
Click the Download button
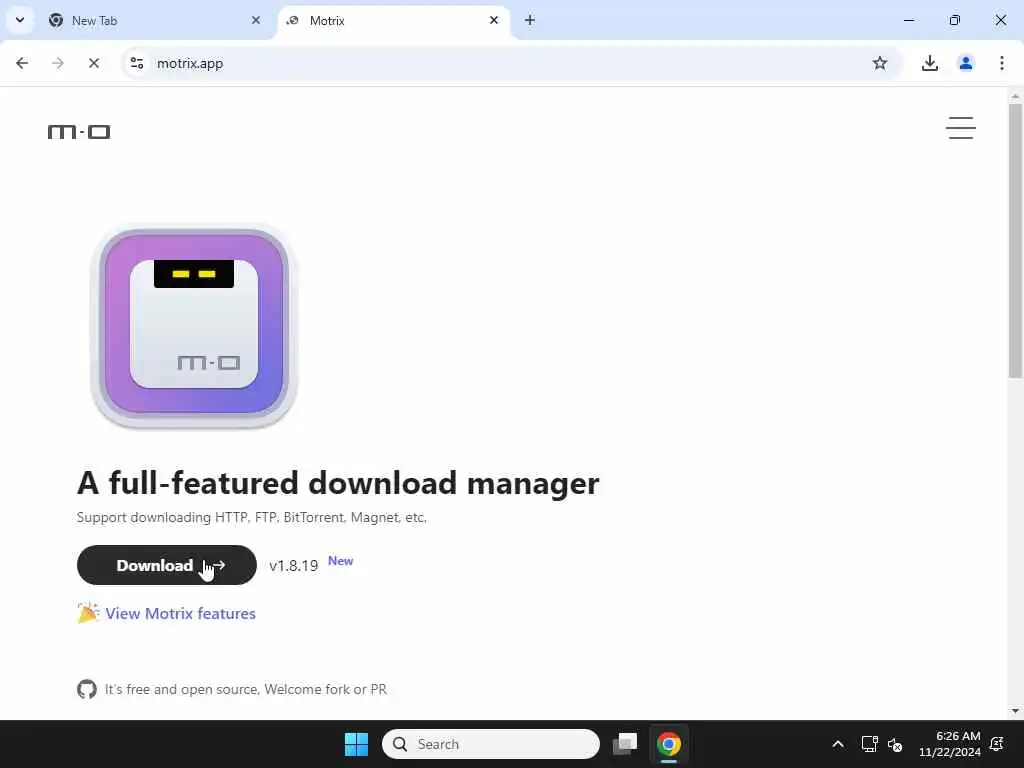[167, 565]
